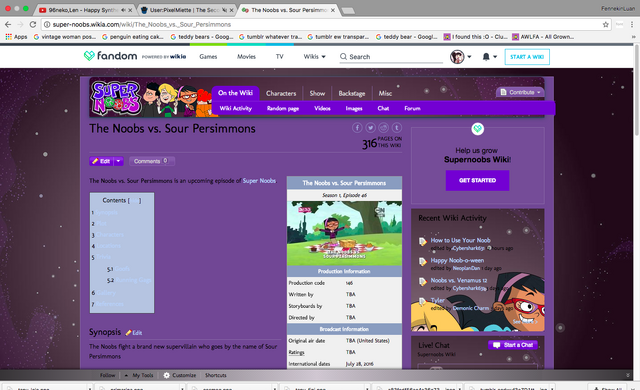Click the GET STARTED button
Viewport: 640px width, 390px height.
477,180
